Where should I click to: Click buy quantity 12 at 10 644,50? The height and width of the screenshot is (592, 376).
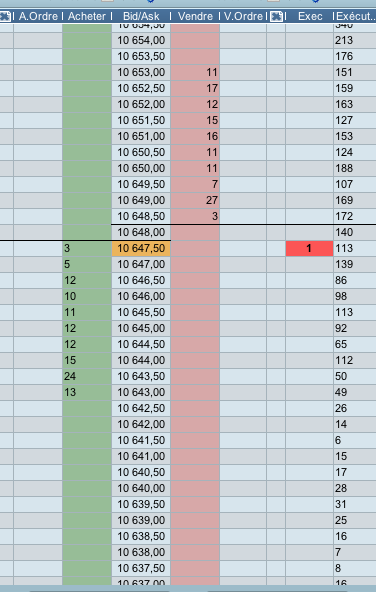coord(87,344)
